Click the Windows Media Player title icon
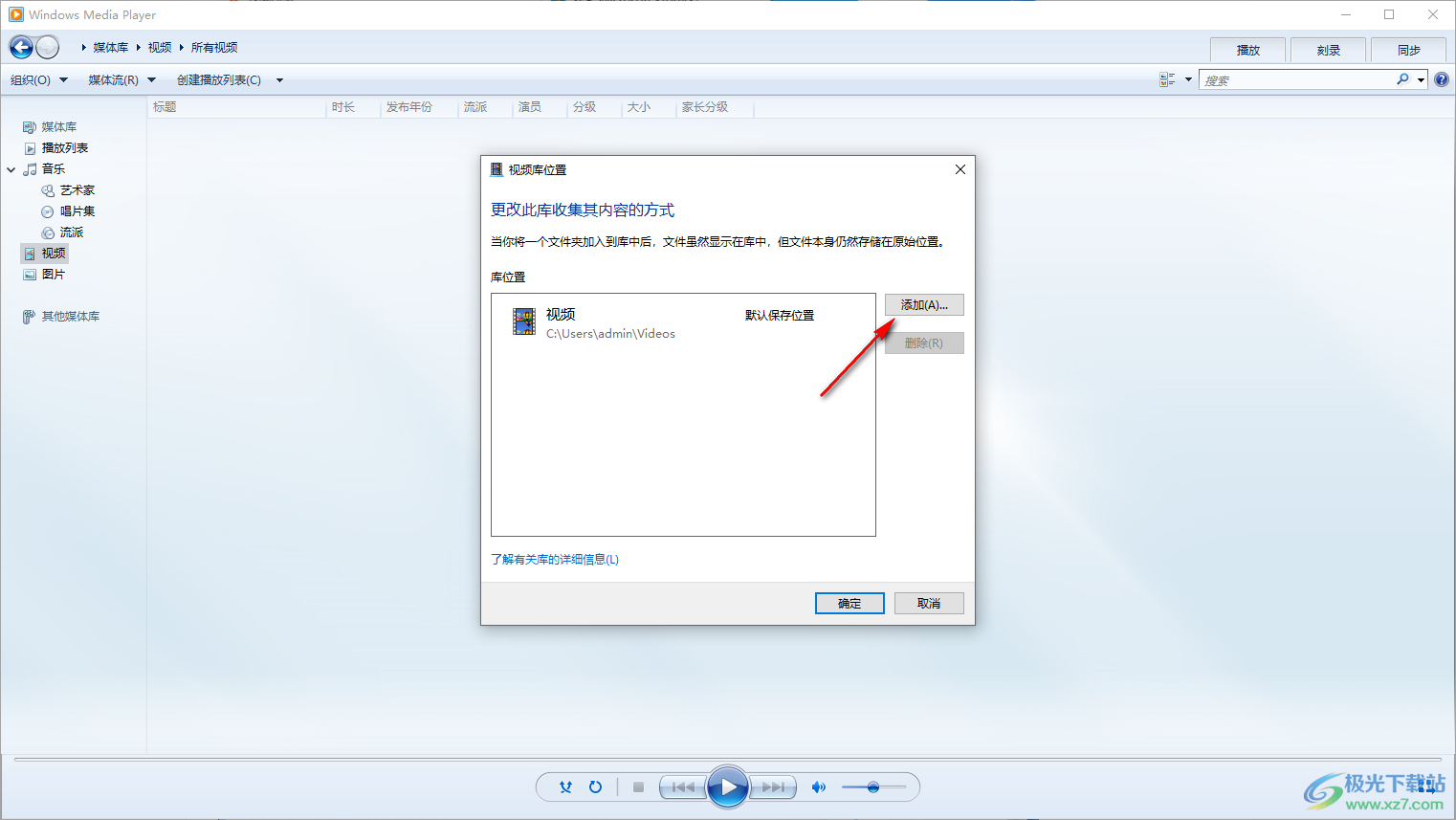Screen dimensions: 1456x820 [x=15, y=14]
